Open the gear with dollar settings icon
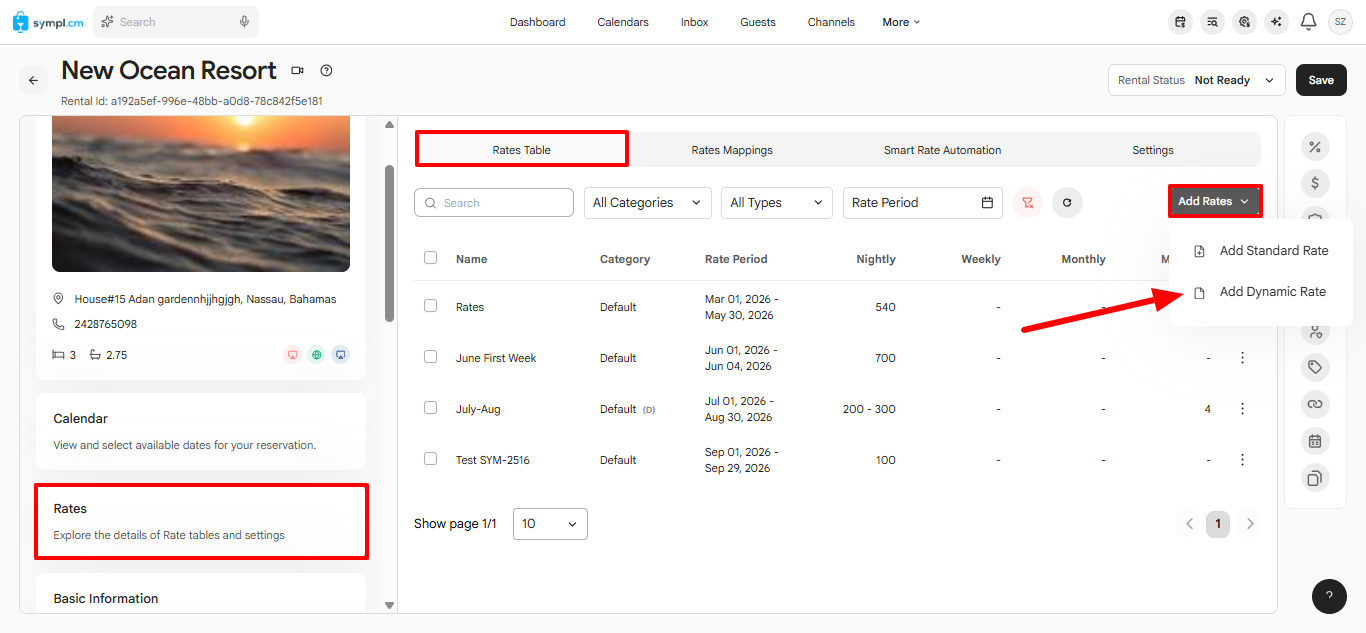Image resolution: width=1366 pixels, height=633 pixels. point(1244,21)
